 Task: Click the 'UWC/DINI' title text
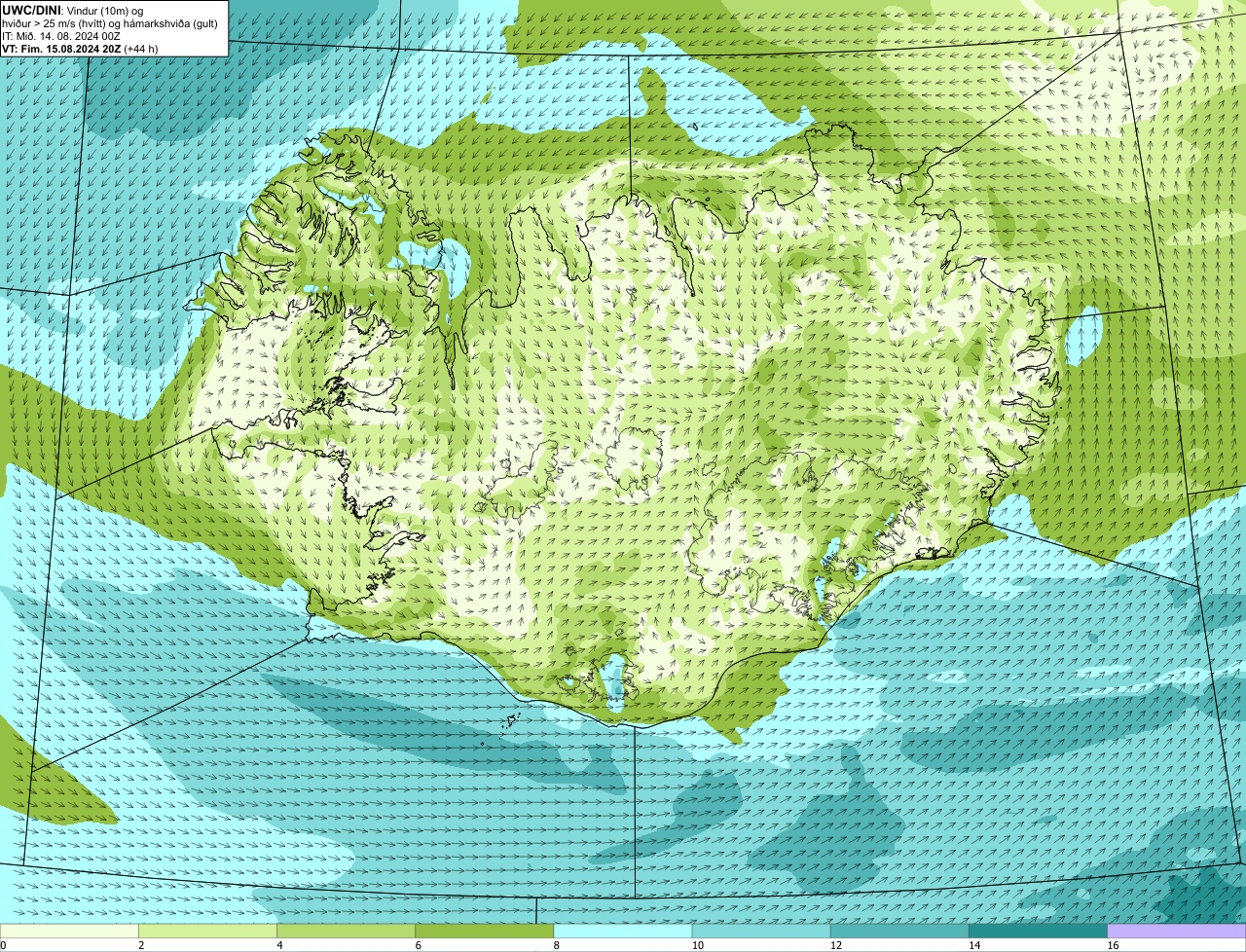coord(31,11)
